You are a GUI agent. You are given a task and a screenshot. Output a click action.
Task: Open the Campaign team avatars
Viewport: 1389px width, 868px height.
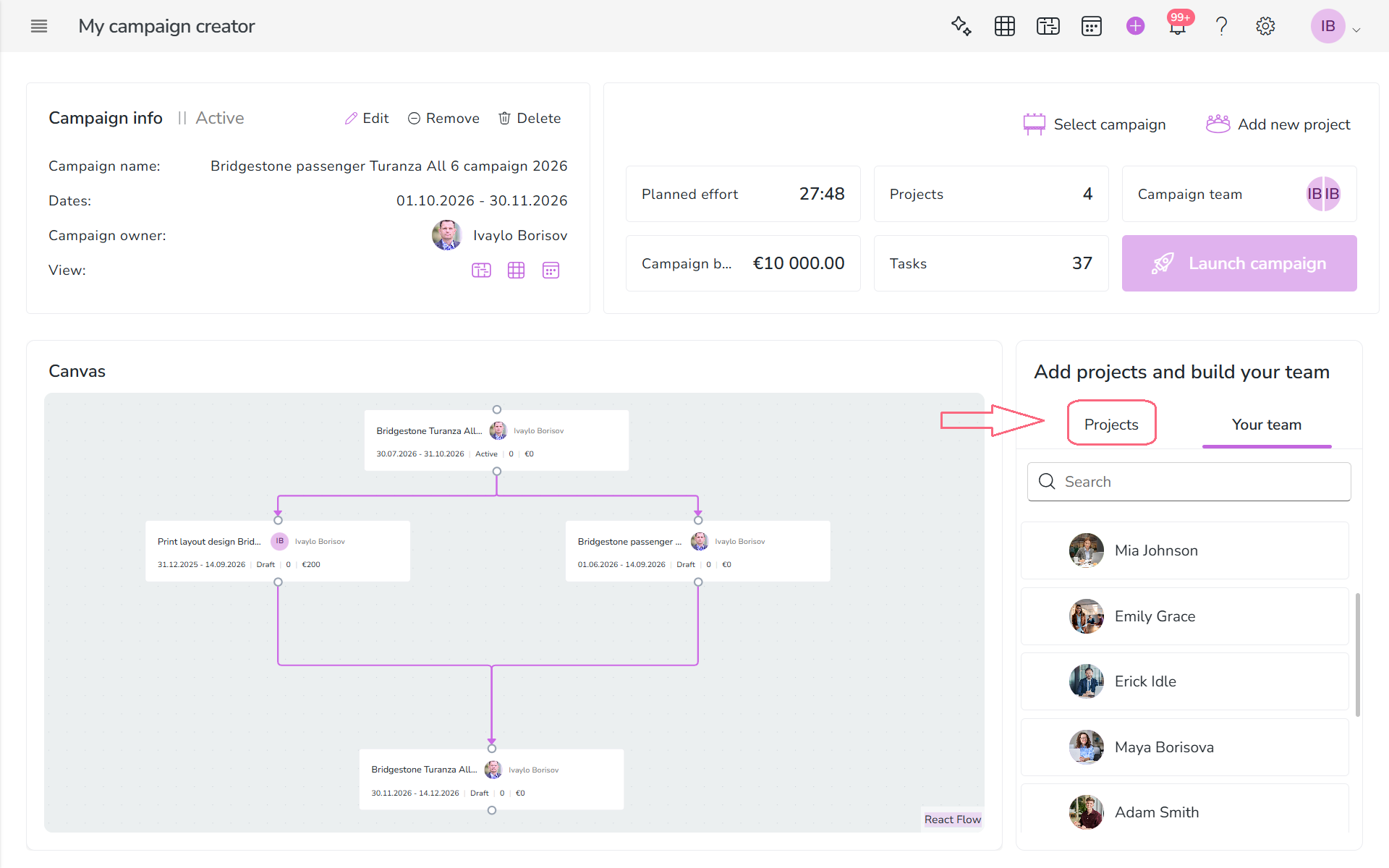pos(1323,194)
